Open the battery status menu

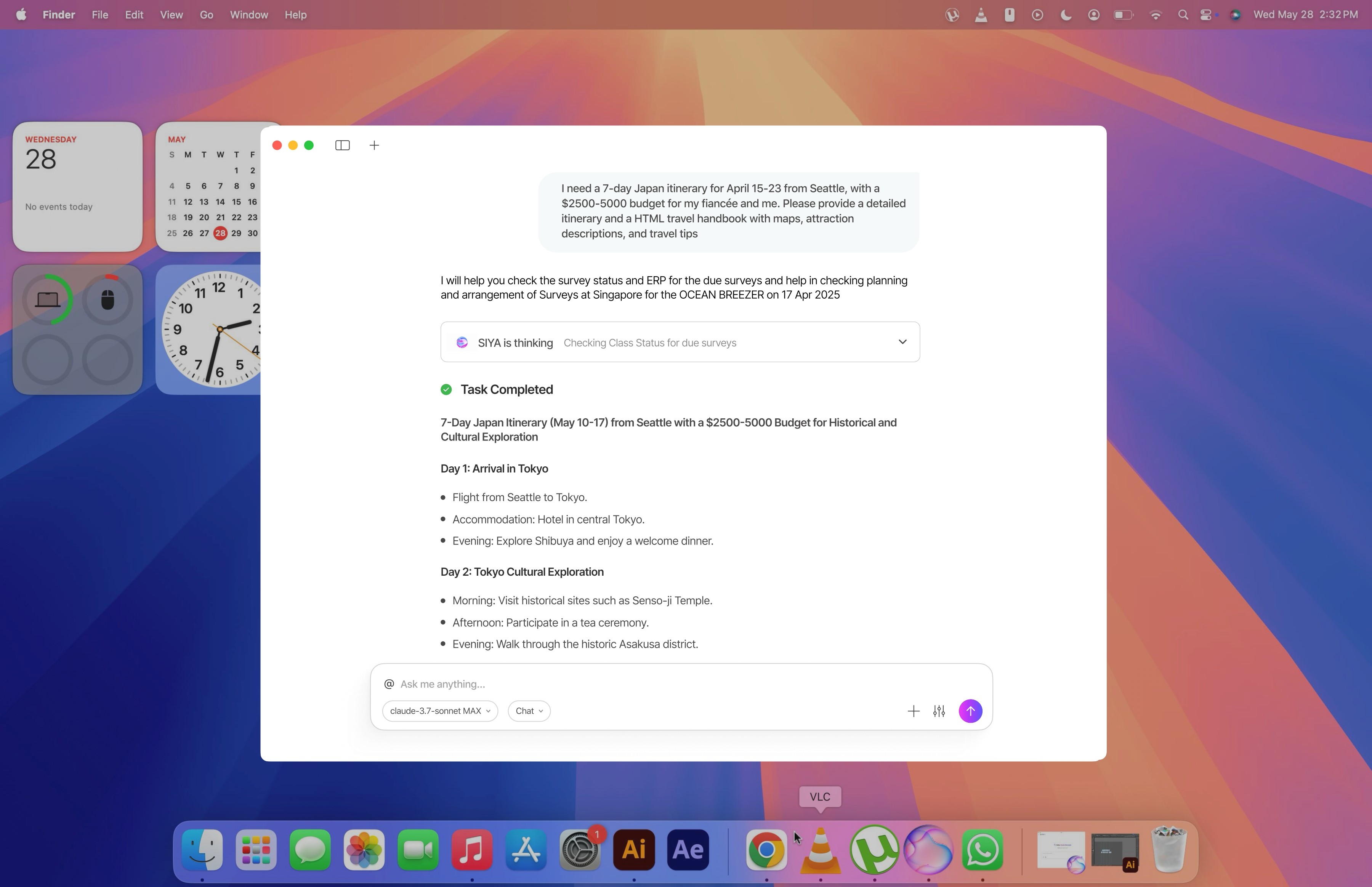pos(1123,15)
